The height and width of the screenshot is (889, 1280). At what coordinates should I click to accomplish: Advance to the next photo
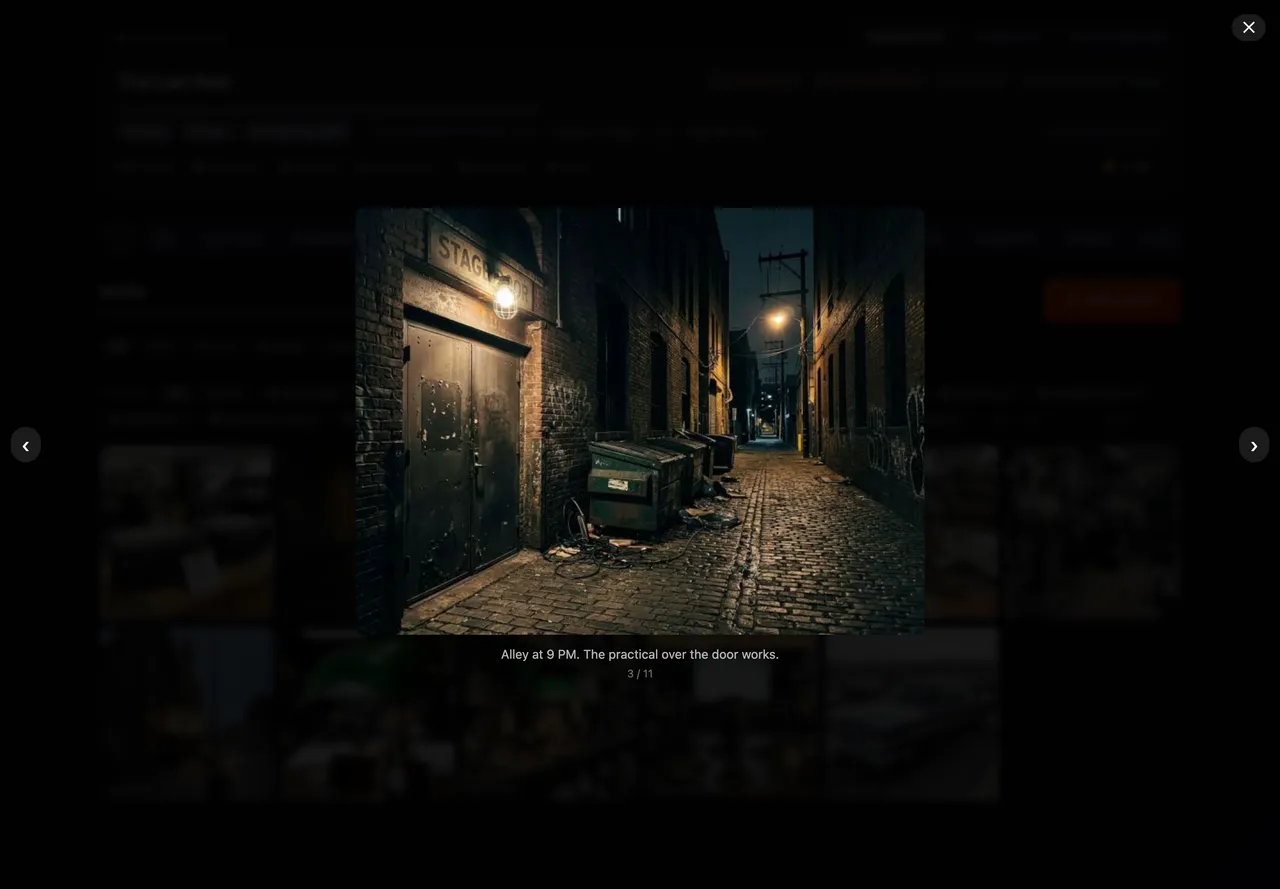1254,445
